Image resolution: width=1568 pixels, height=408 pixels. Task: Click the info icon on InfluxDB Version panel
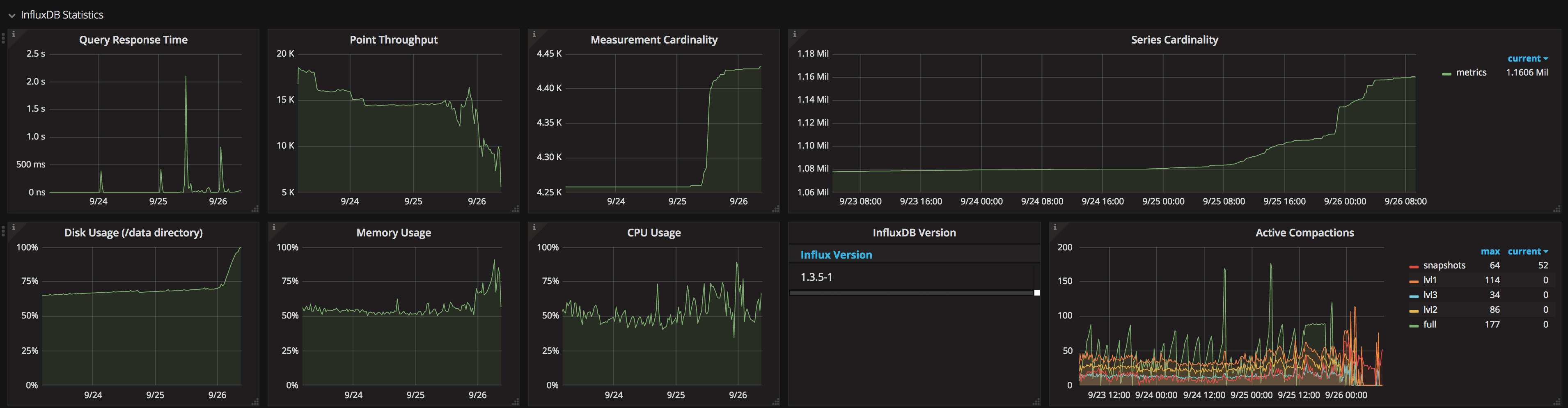pyautogui.click(x=795, y=227)
